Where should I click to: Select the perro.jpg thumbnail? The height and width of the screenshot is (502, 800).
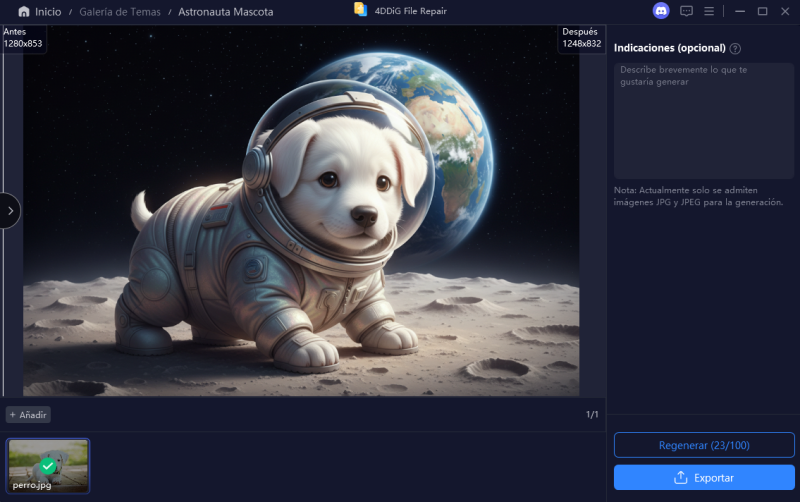pos(48,466)
